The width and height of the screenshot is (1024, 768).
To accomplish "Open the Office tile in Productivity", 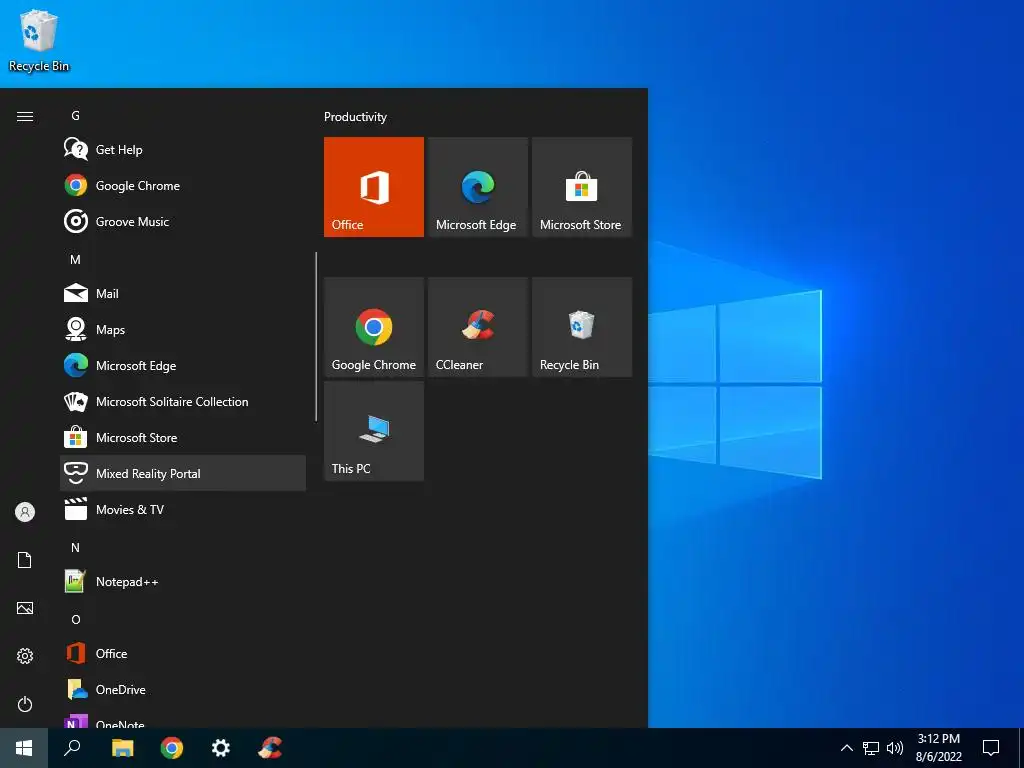I will 374,187.
